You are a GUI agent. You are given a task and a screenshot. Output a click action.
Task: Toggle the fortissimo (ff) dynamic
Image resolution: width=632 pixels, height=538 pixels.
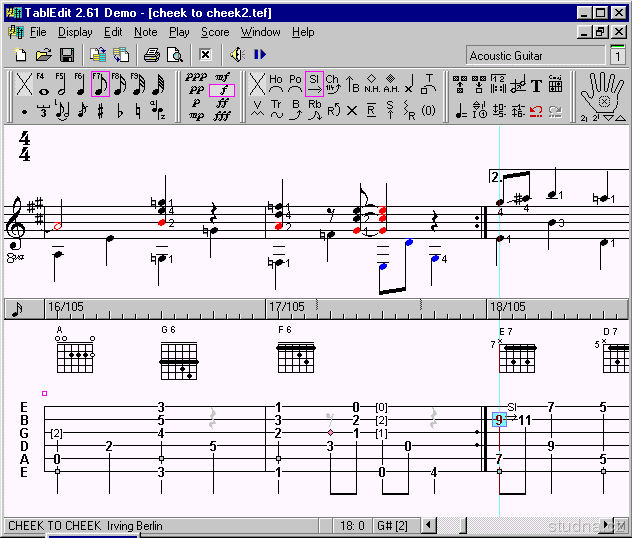[224, 102]
